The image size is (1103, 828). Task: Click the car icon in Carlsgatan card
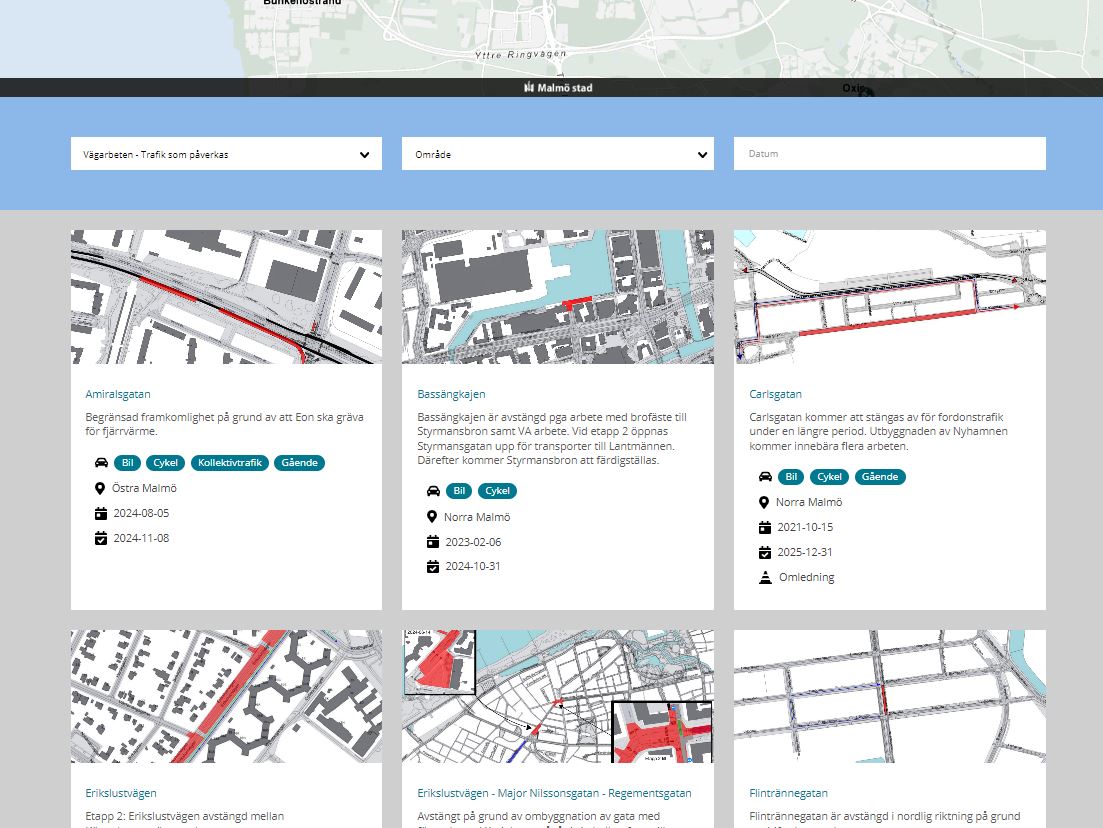[x=764, y=477]
